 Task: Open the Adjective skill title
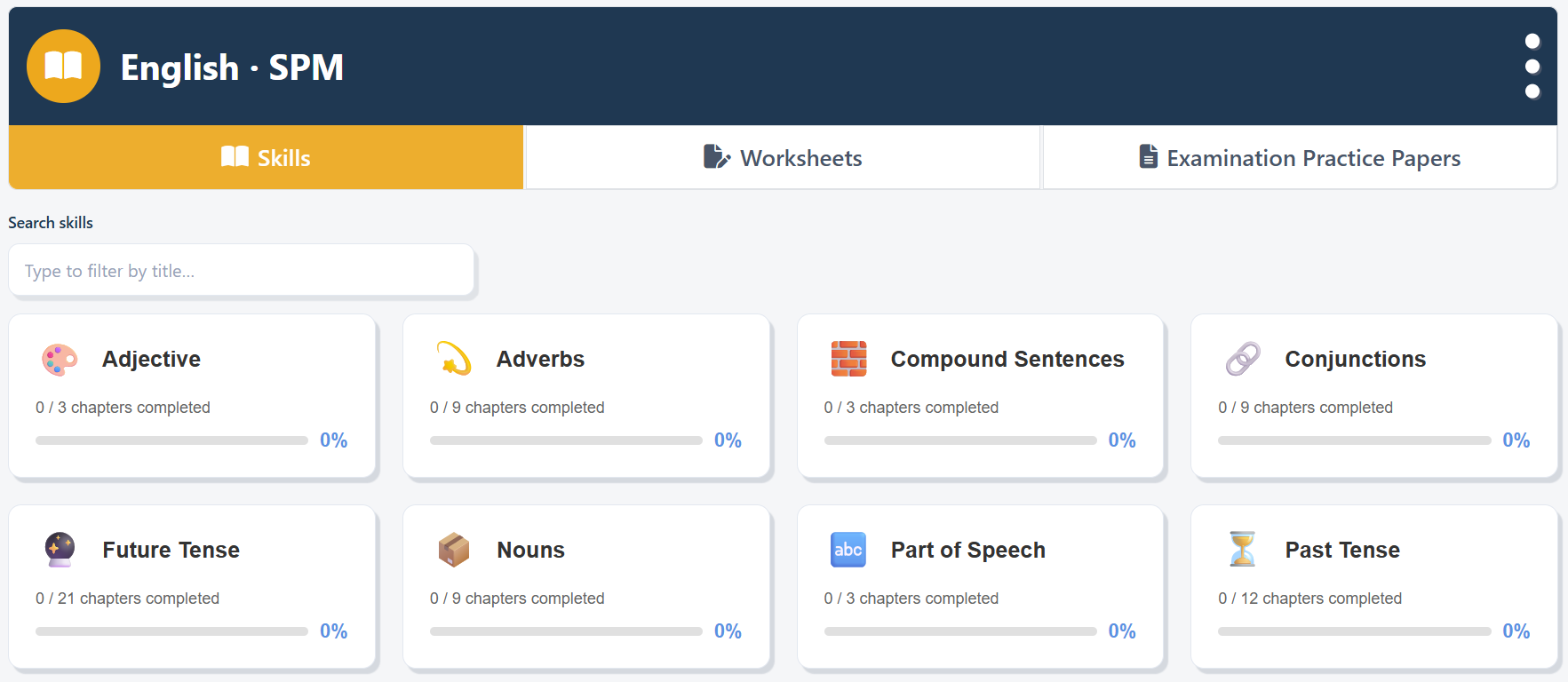pyautogui.click(x=152, y=359)
